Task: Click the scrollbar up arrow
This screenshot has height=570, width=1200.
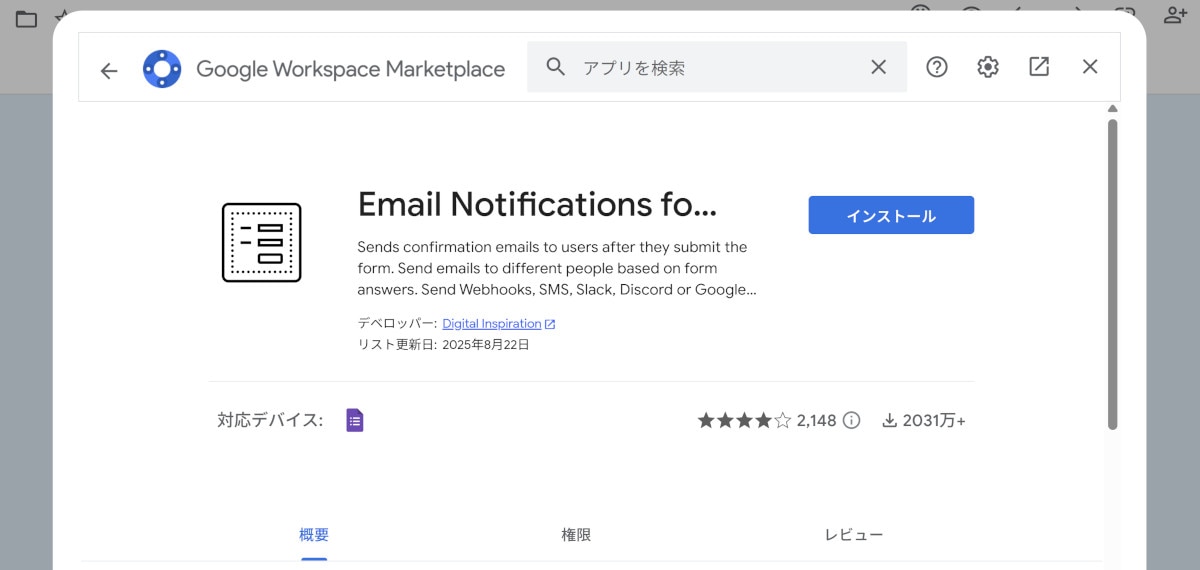Action: (1112, 108)
